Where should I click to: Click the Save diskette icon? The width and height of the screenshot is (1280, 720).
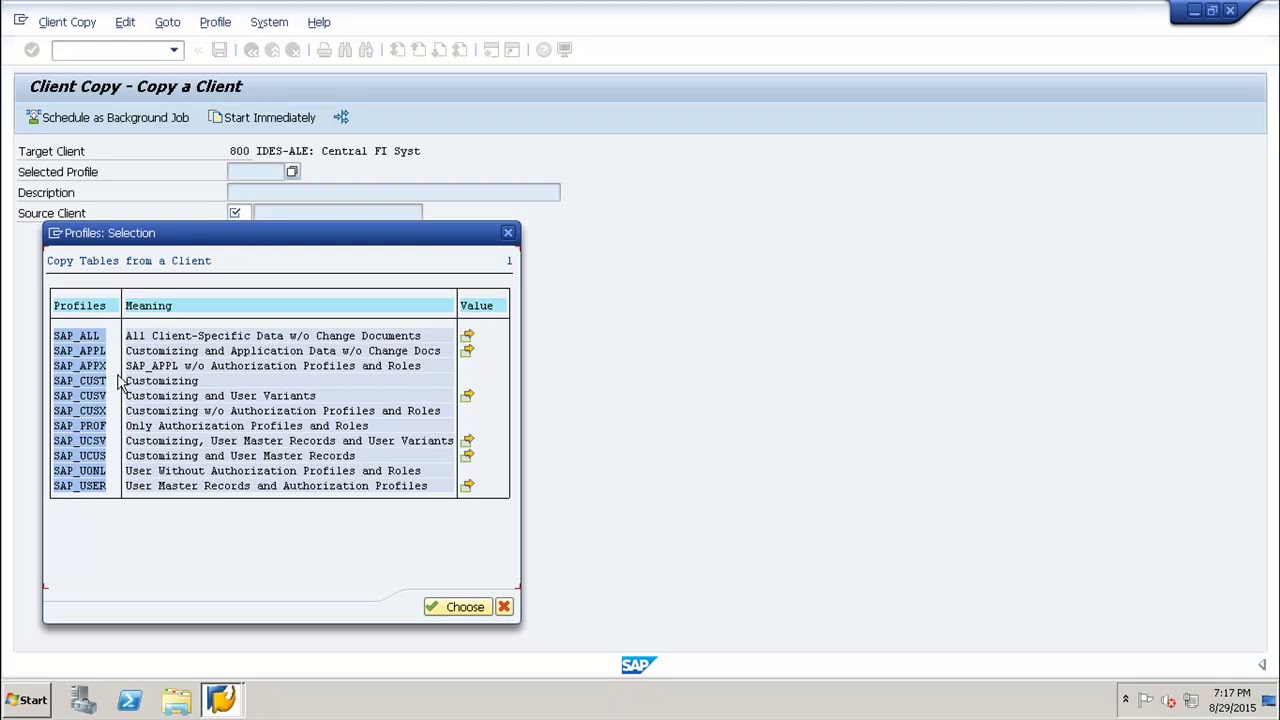[219, 50]
